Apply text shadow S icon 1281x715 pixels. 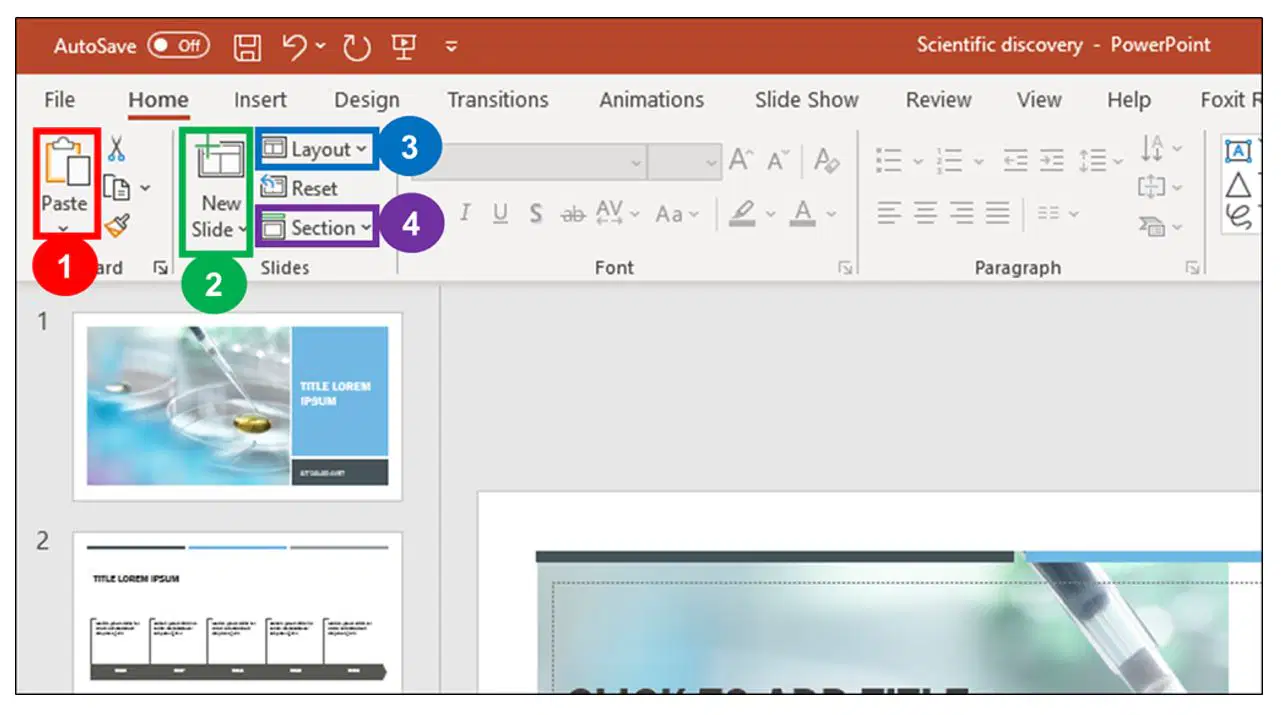click(536, 213)
